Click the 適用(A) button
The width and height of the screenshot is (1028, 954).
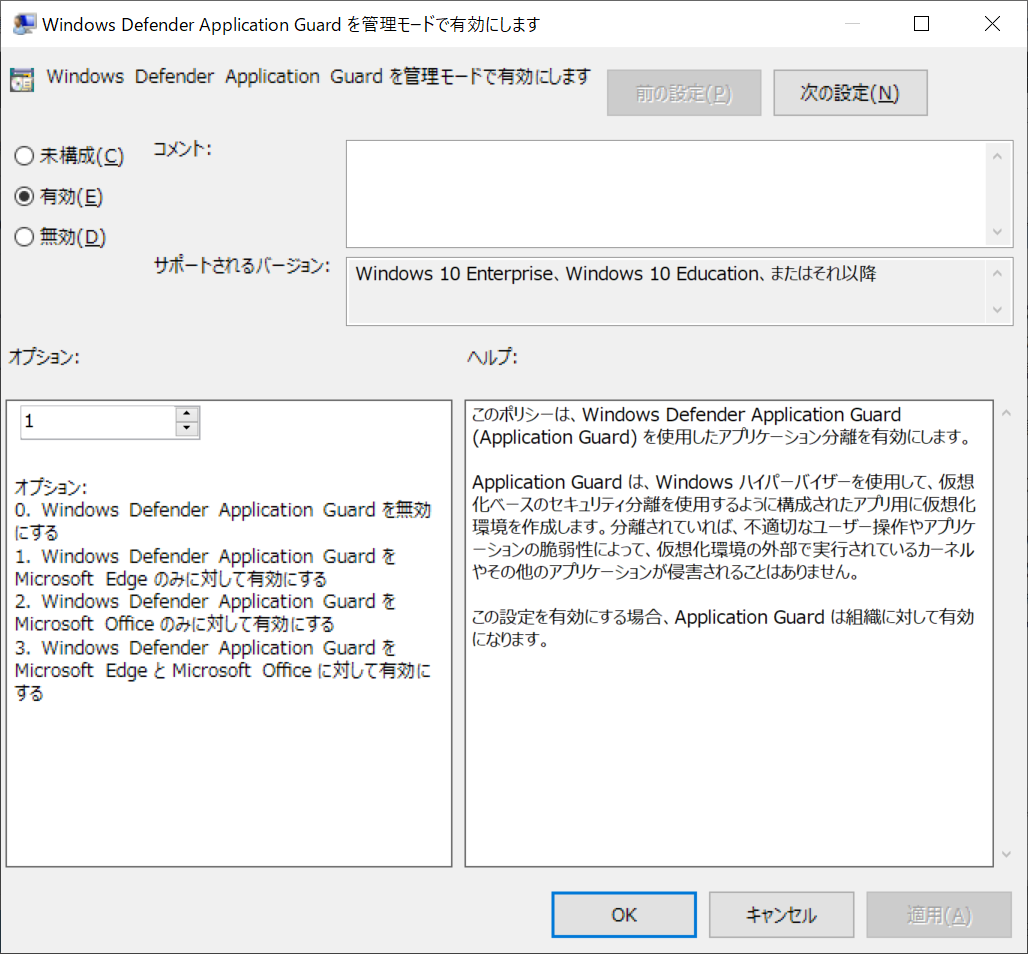(x=939, y=915)
